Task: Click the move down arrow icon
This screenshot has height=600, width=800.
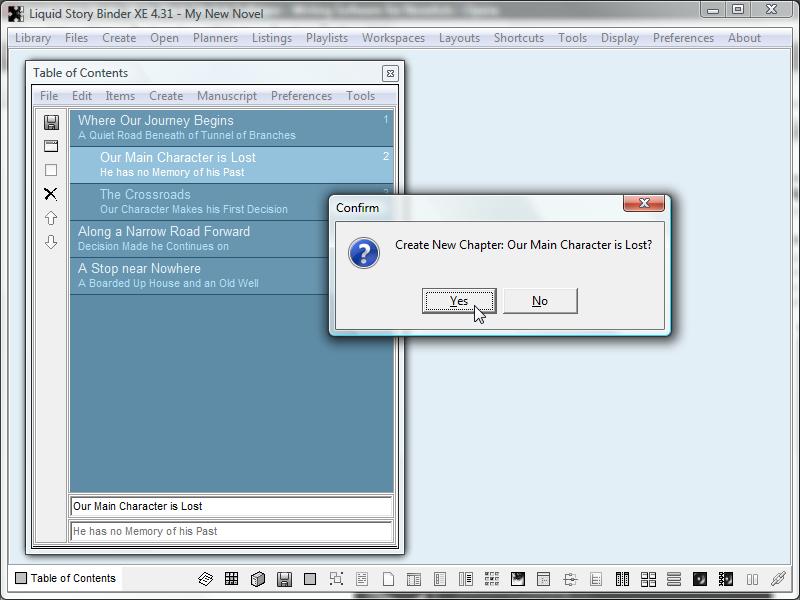Action: point(51,242)
